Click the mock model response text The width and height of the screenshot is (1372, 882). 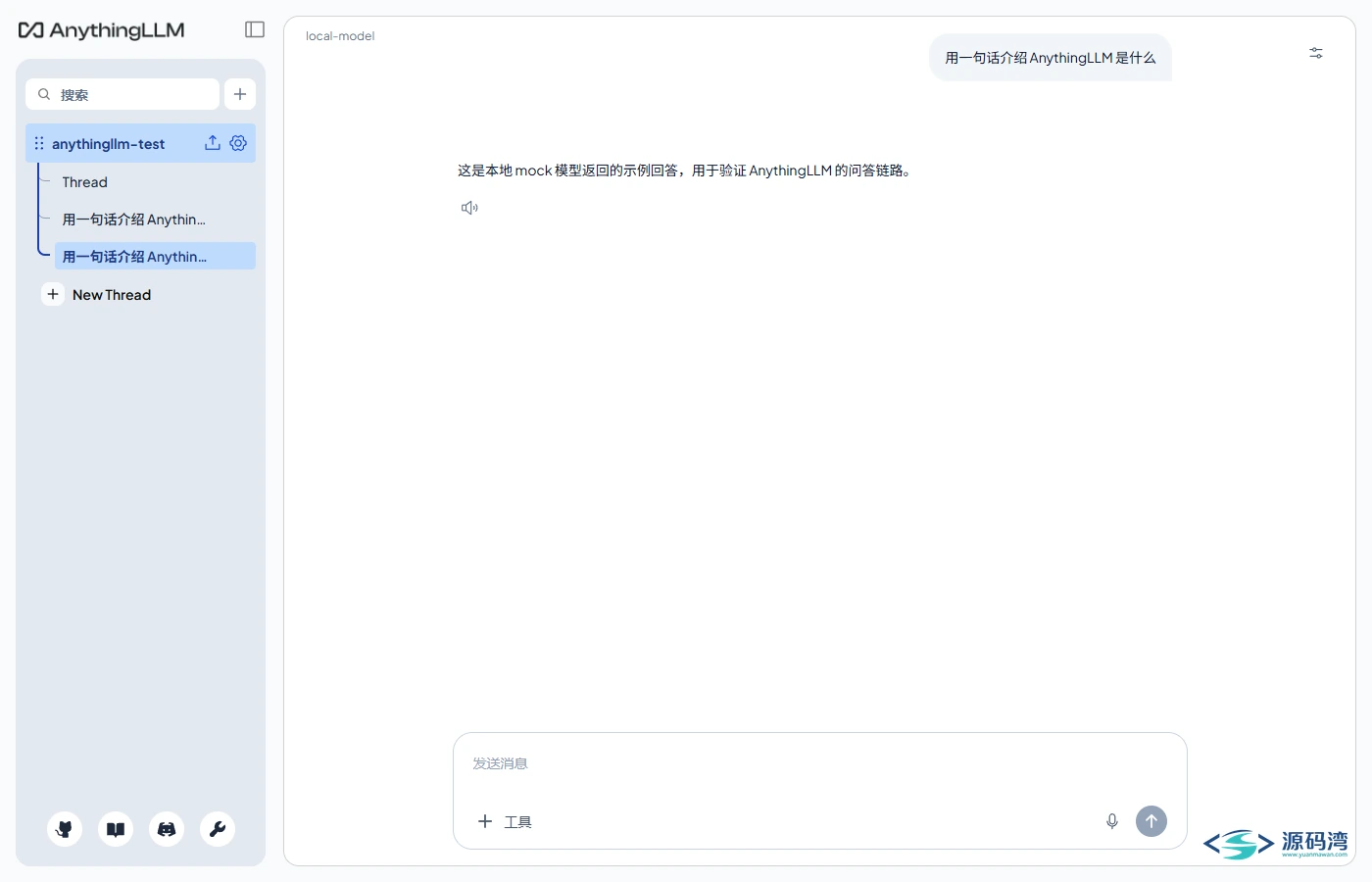[687, 171]
